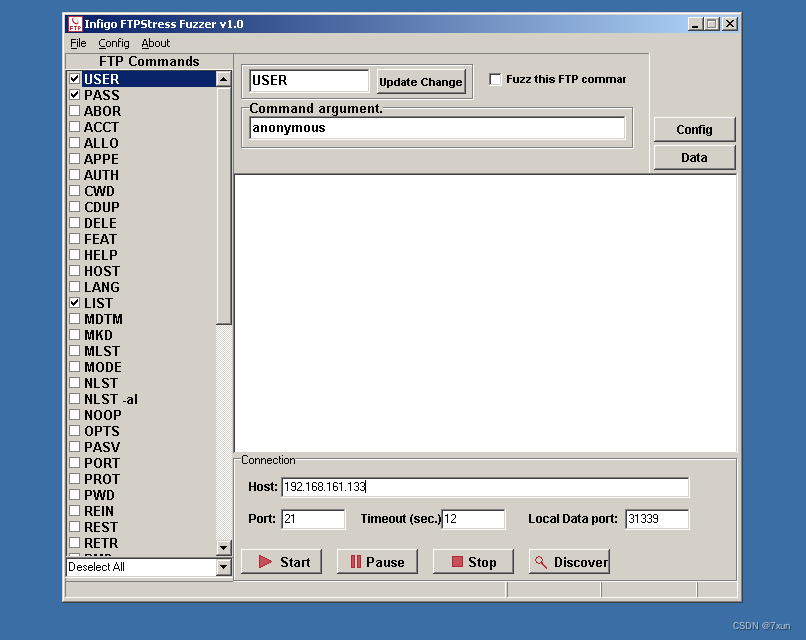
Task: Uncheck the LIST command checkbox
Action: 74,303
